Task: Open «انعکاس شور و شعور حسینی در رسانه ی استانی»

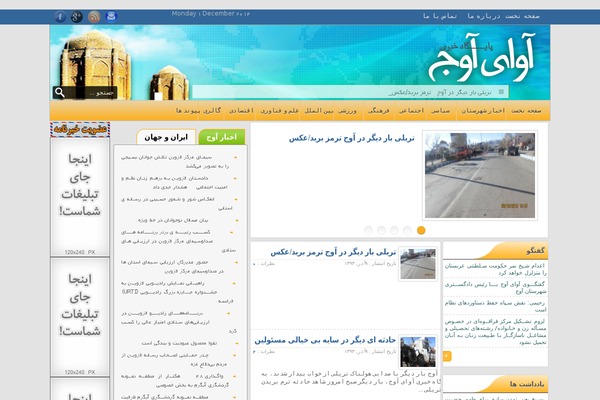Action: click(176, 204)
